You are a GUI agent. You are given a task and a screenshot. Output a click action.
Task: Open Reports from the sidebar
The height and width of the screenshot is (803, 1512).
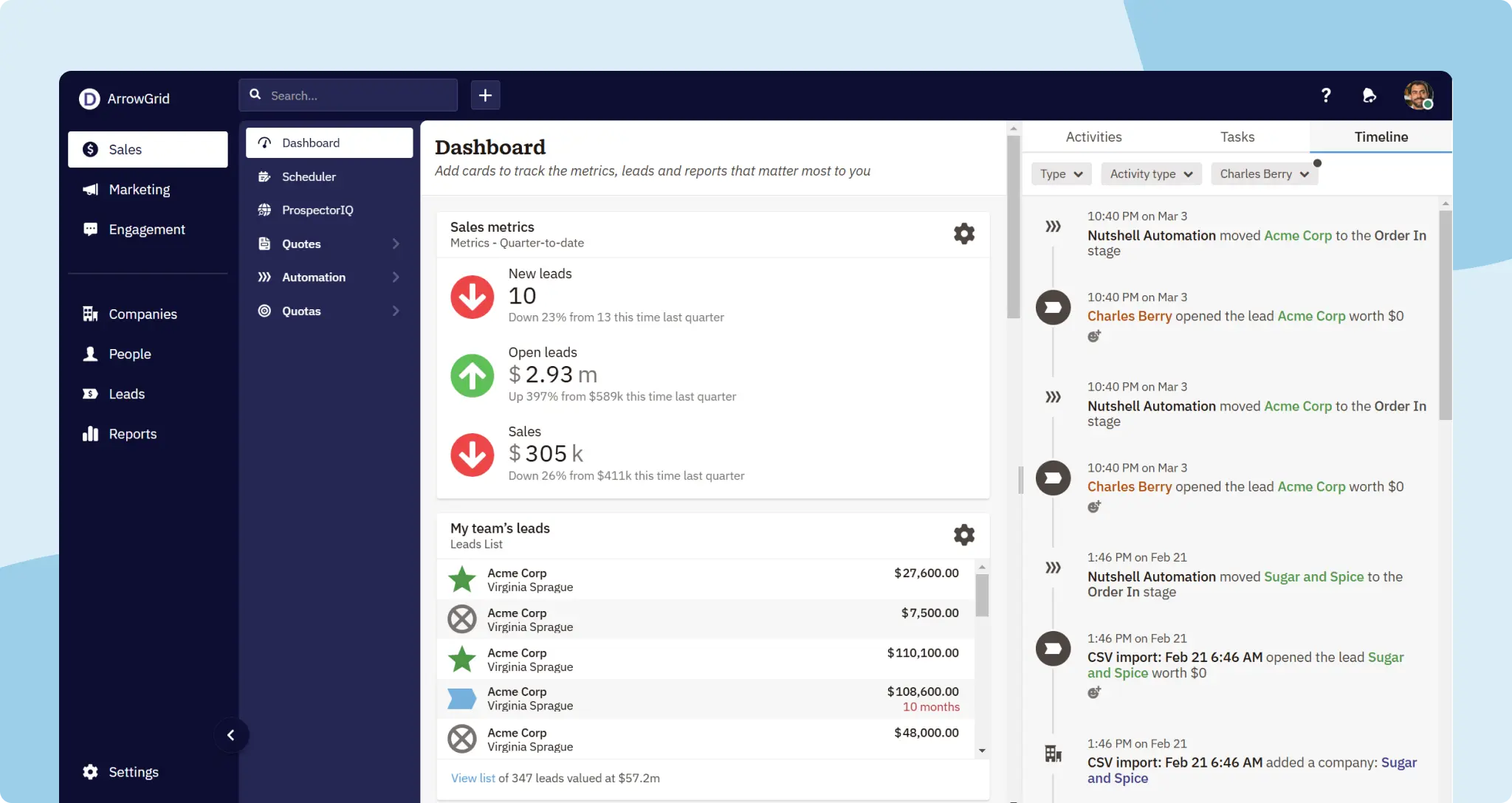coord(133,433)
